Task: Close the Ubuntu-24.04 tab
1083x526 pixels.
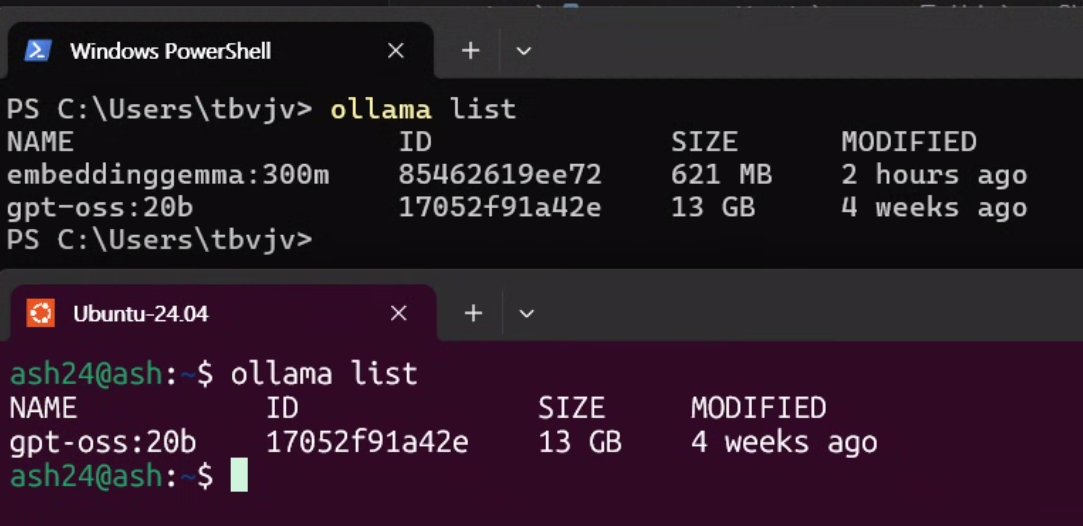Action: pyautogui.click(x=398, y=313)
